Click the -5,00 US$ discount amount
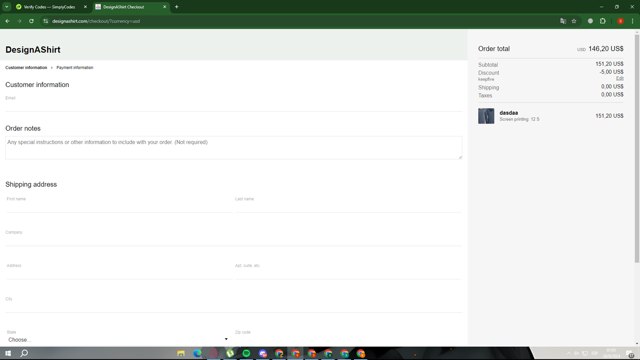Viewport: 640px width, 360px height. [x=611, y=72]
